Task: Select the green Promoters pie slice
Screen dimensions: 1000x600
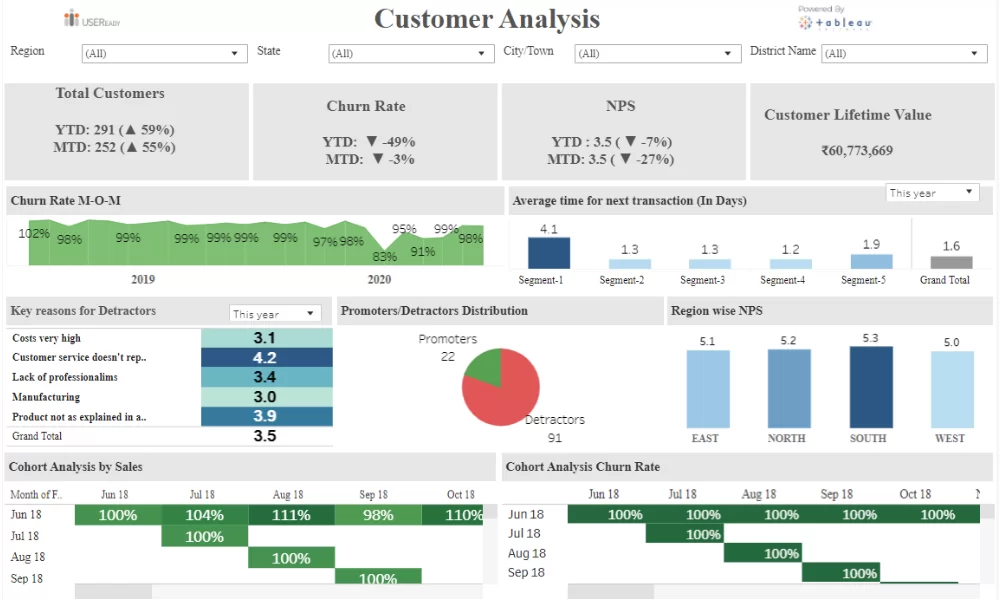Action: point(486,367)
